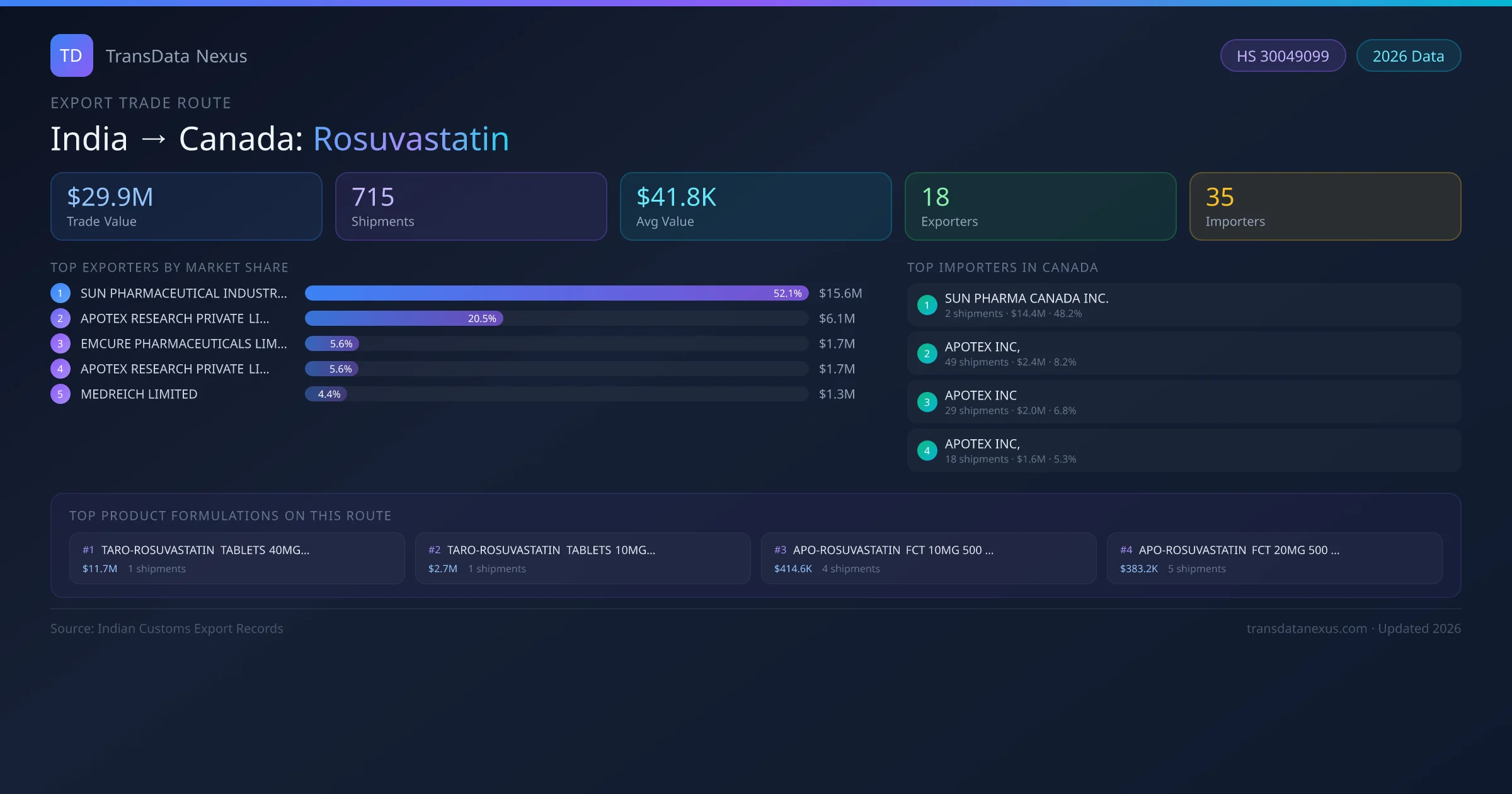Click the 2026 Data pill
Screen dimensions: 1512x794
1408,56
